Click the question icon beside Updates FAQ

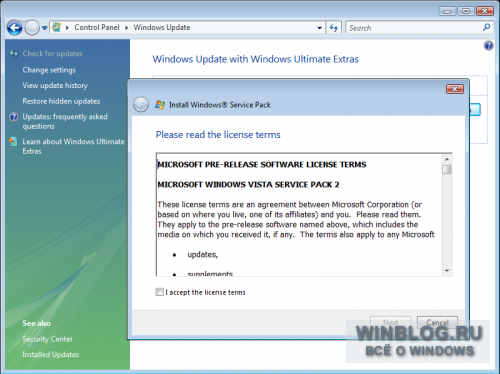(14, 117)
